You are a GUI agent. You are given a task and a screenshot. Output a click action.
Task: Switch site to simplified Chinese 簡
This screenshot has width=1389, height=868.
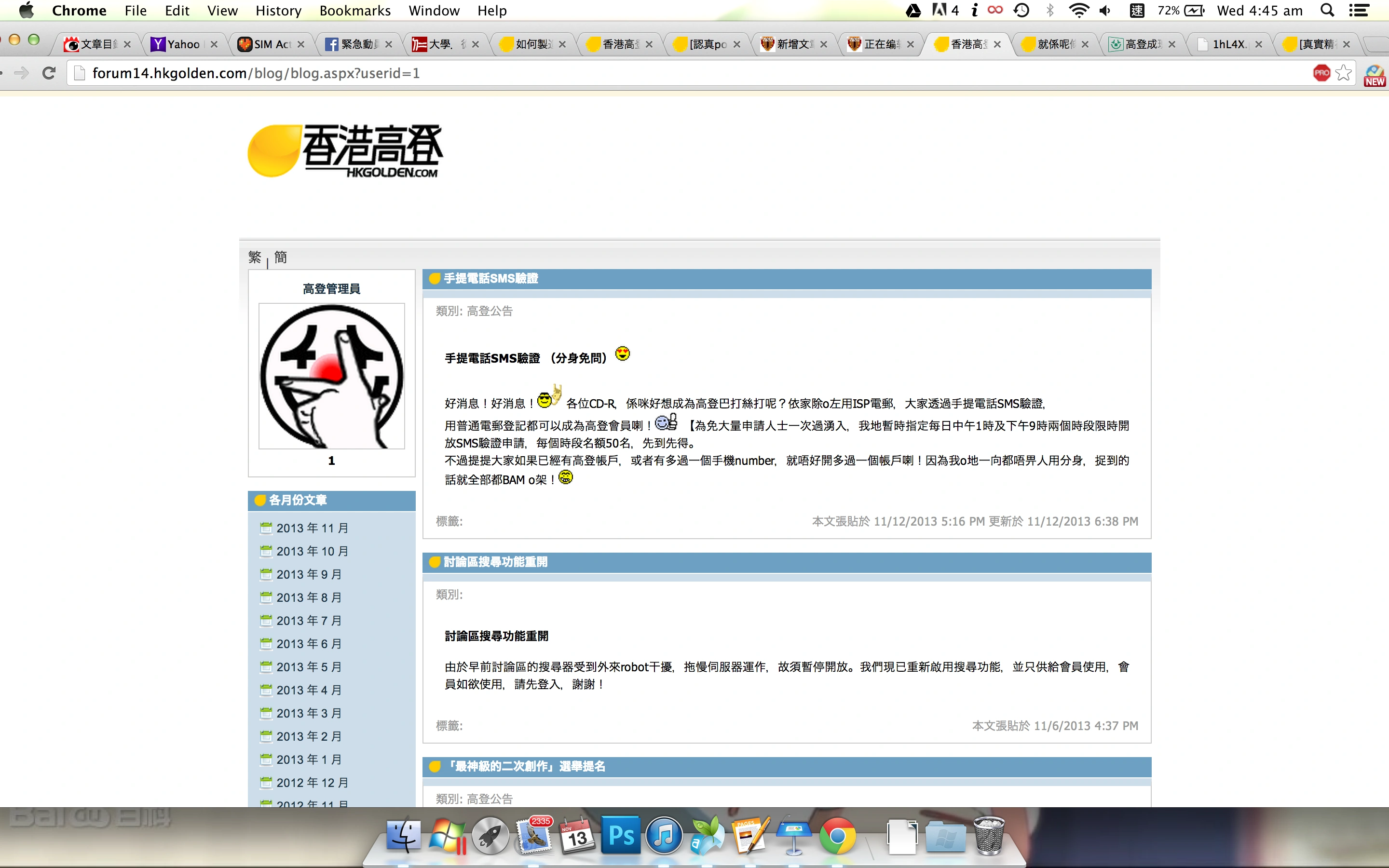pos(280,257)
